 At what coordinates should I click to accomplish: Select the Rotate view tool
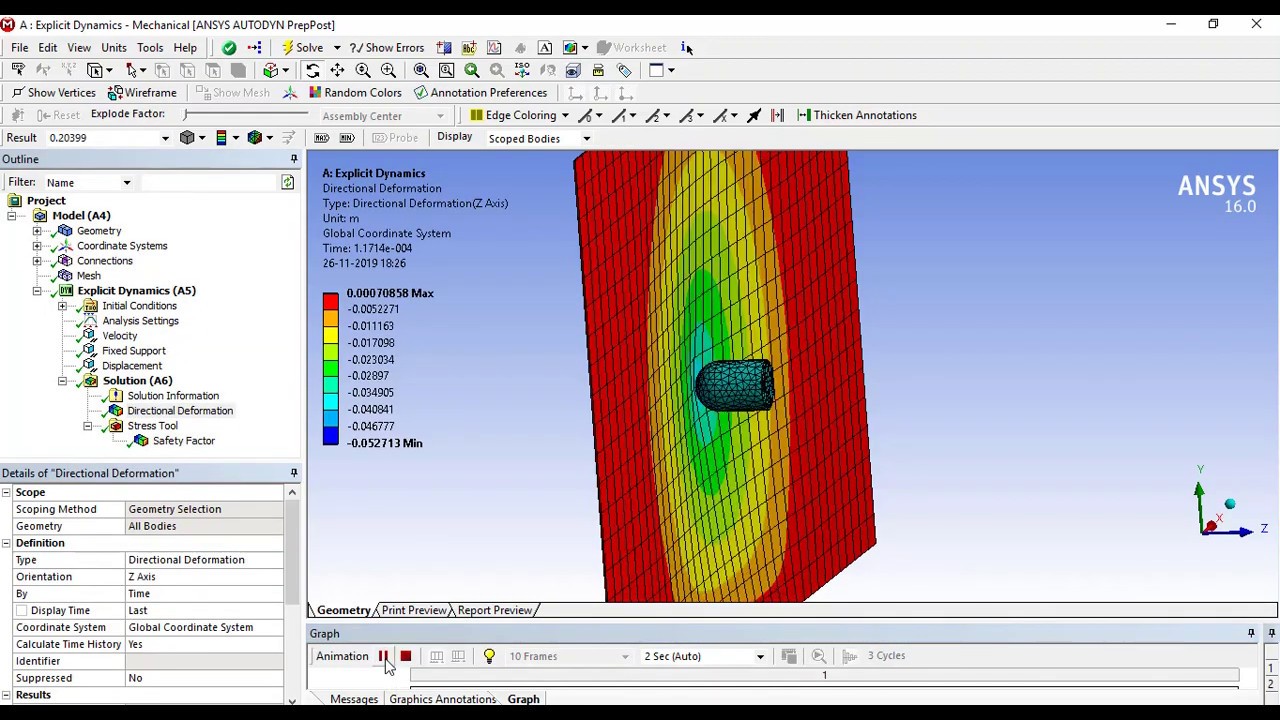pyautogui.click(x=312, y=70)
